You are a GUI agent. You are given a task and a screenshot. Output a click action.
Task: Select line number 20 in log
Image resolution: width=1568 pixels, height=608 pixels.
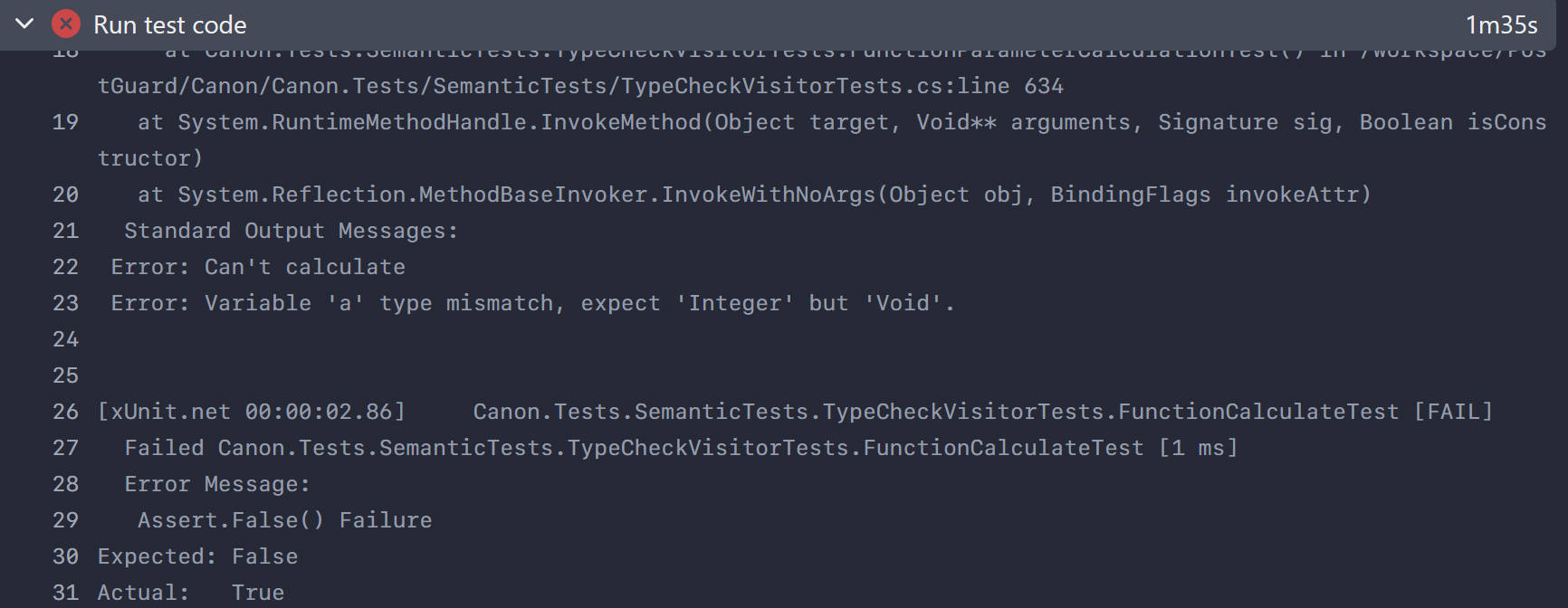(x=65, y=195)
